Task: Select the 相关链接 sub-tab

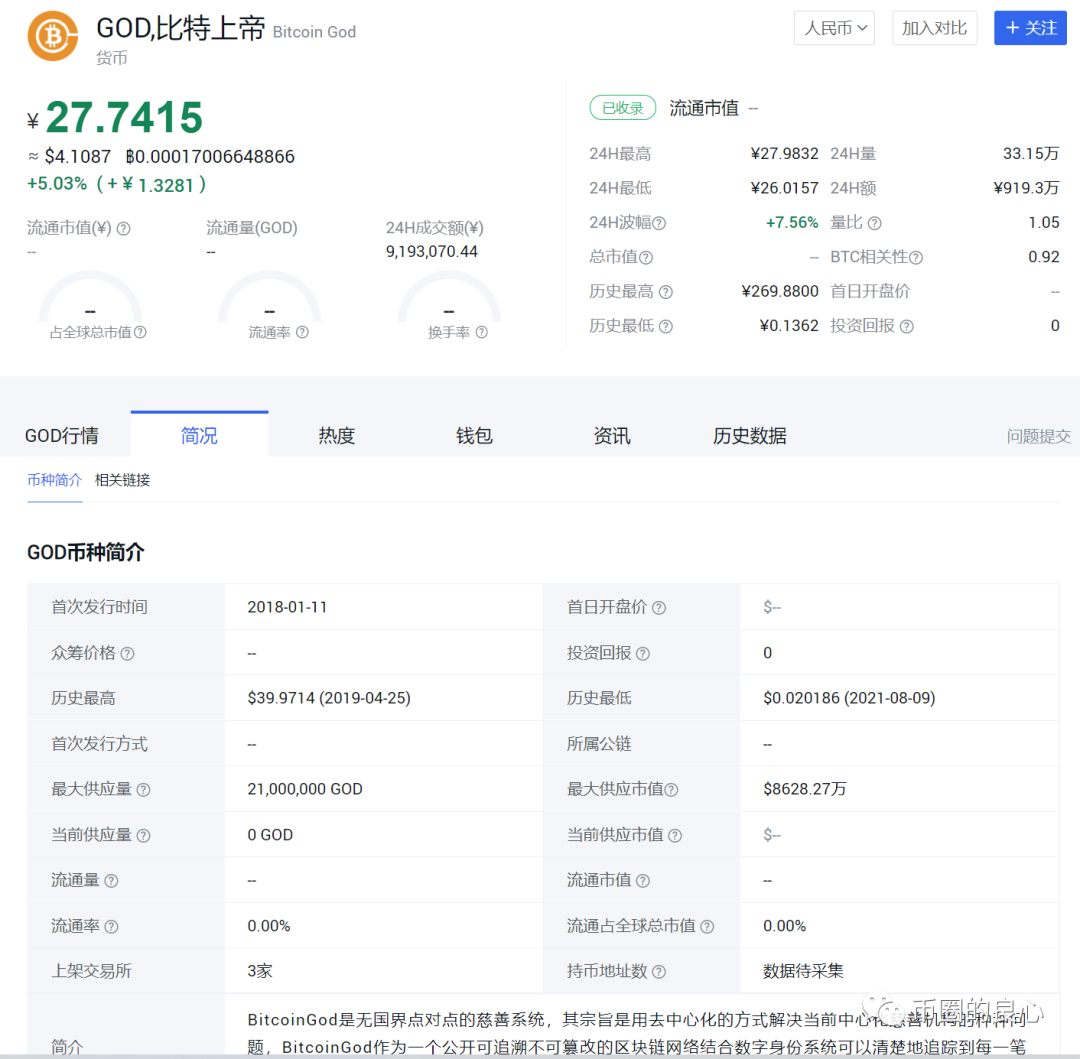Action: tap(123, 480)
